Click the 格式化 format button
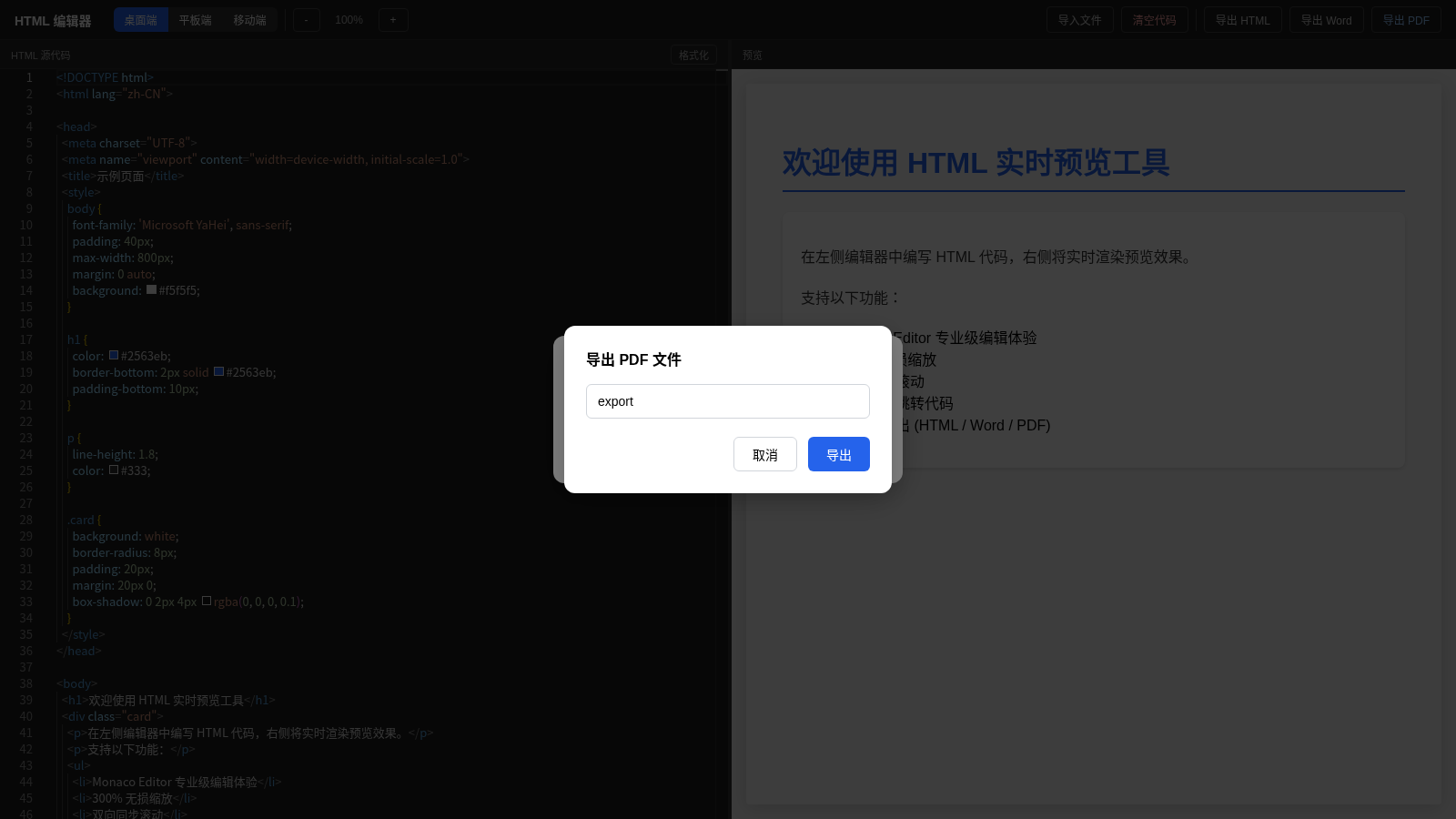The height and width of the screenshot is (819, 1456). 693,56
